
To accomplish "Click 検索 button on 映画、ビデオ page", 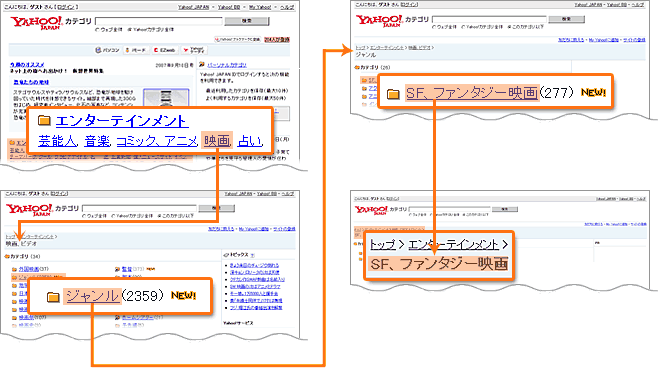I will (x=216, y=208).
